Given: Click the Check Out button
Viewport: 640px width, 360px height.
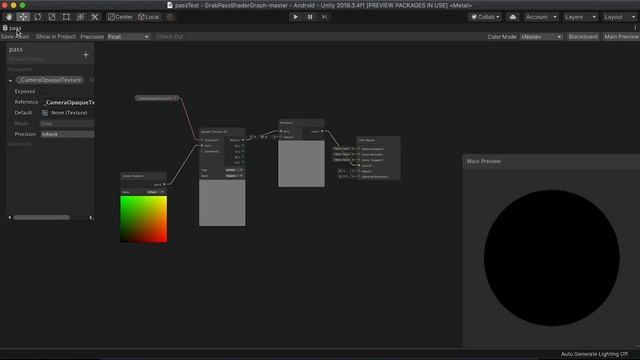Looking at the screenshot, I should [169, 37].
